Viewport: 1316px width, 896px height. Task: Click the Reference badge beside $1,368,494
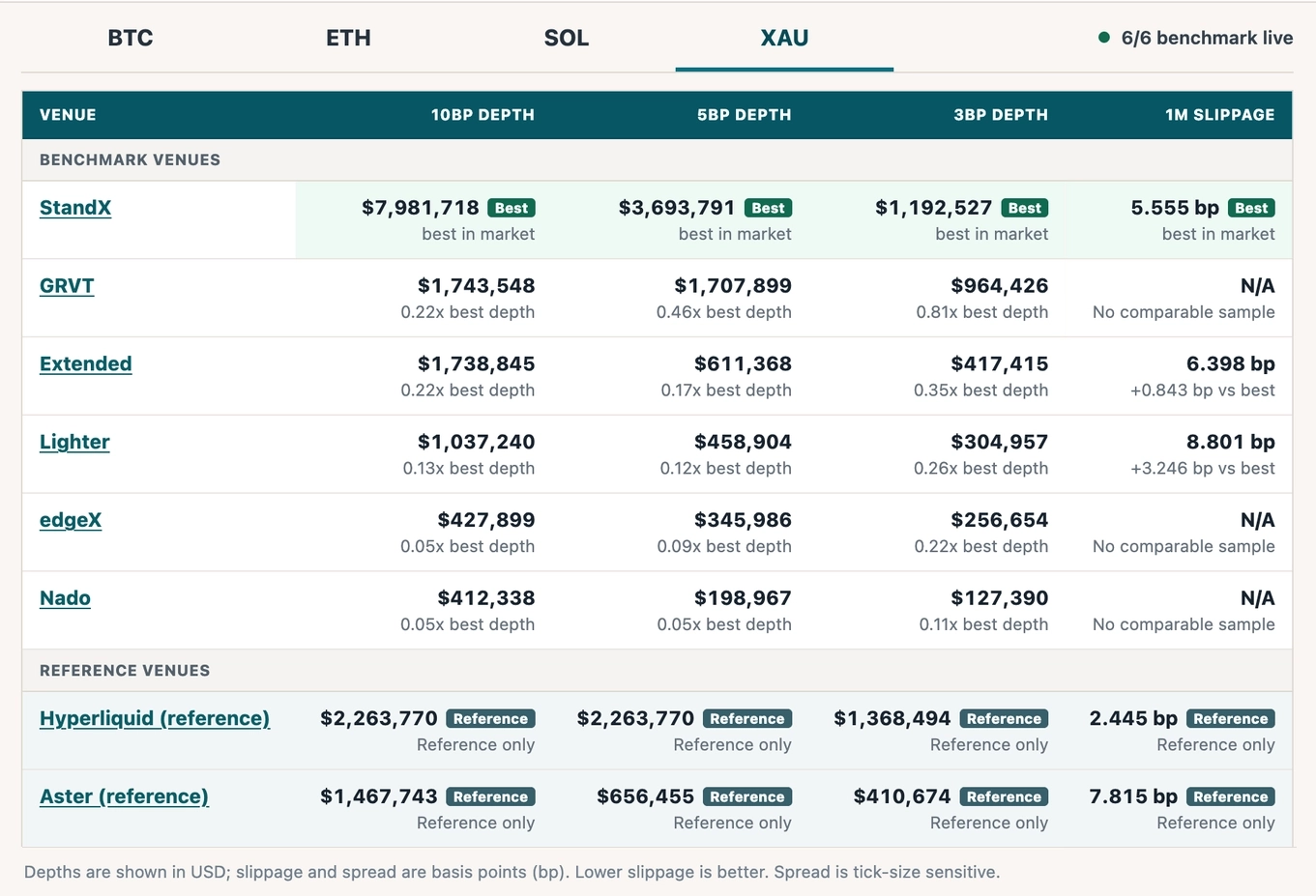(1004, 719)
